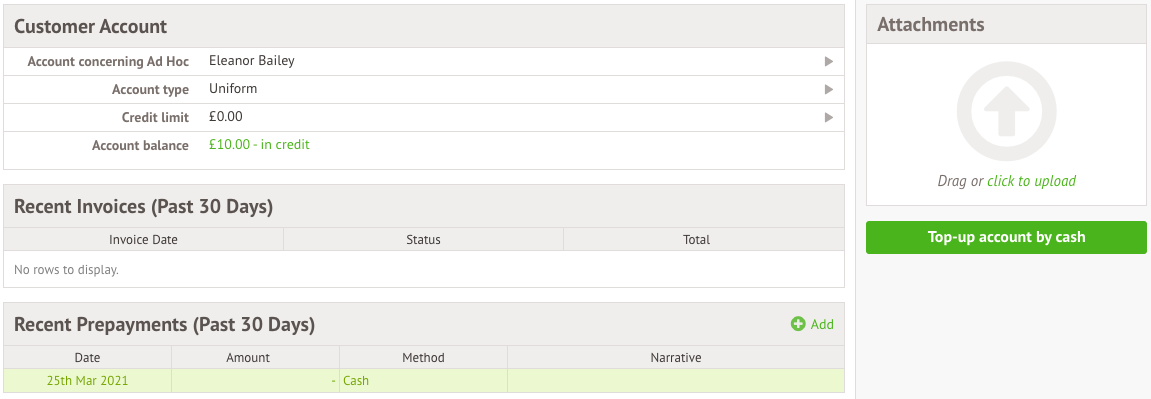This screenshot has width=1151, height=399.
Task: Click the upload arrow circle icon
Action: click(1006, 111)
